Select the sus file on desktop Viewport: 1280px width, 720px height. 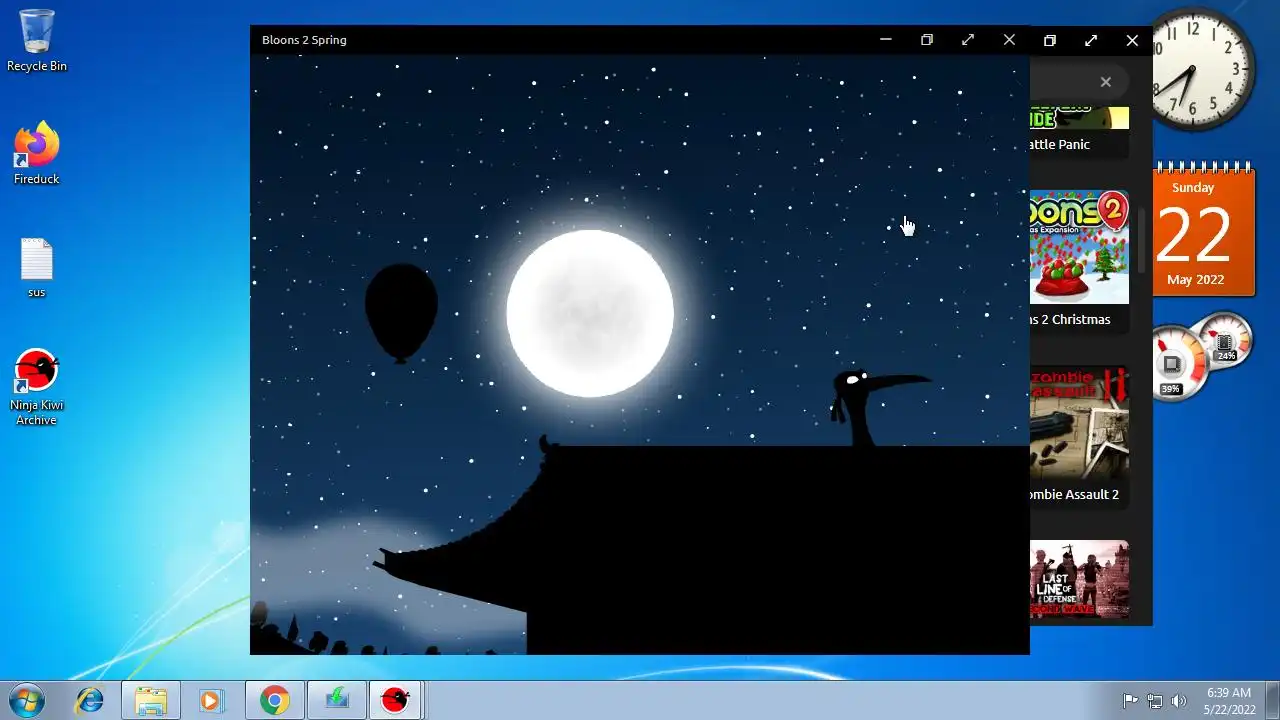click(37, 268)
